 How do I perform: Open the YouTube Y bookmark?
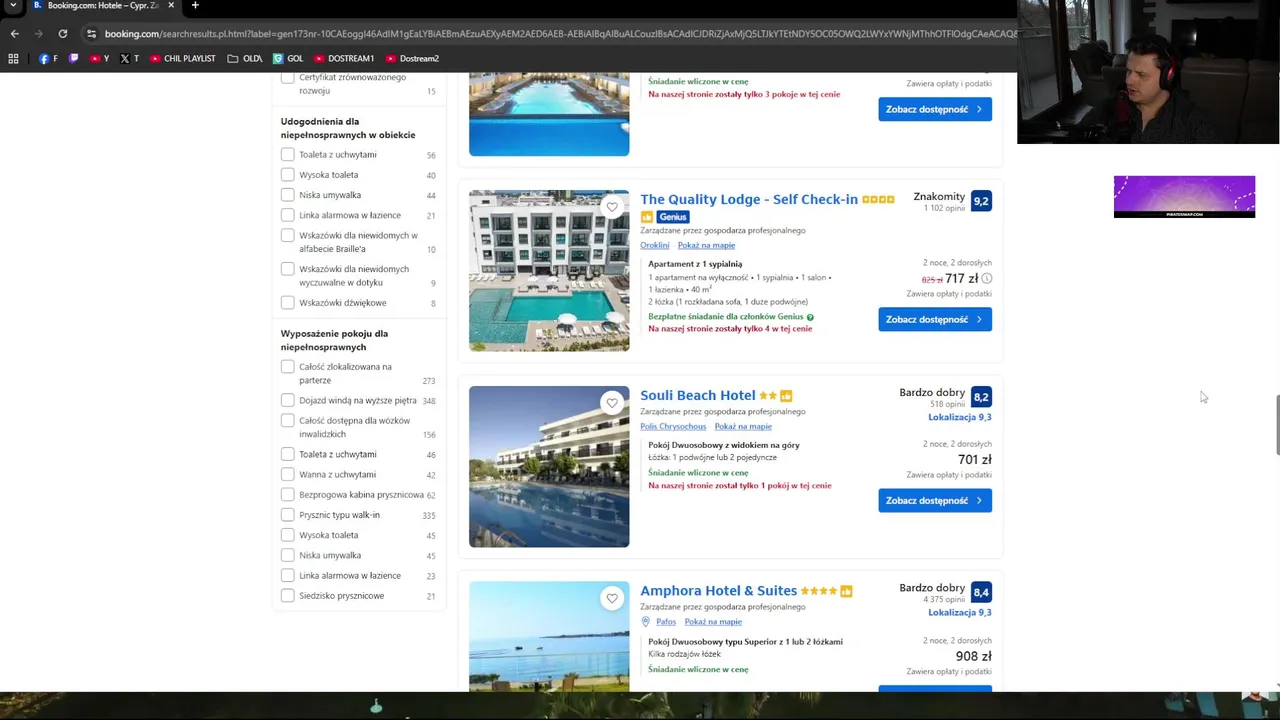100,58
